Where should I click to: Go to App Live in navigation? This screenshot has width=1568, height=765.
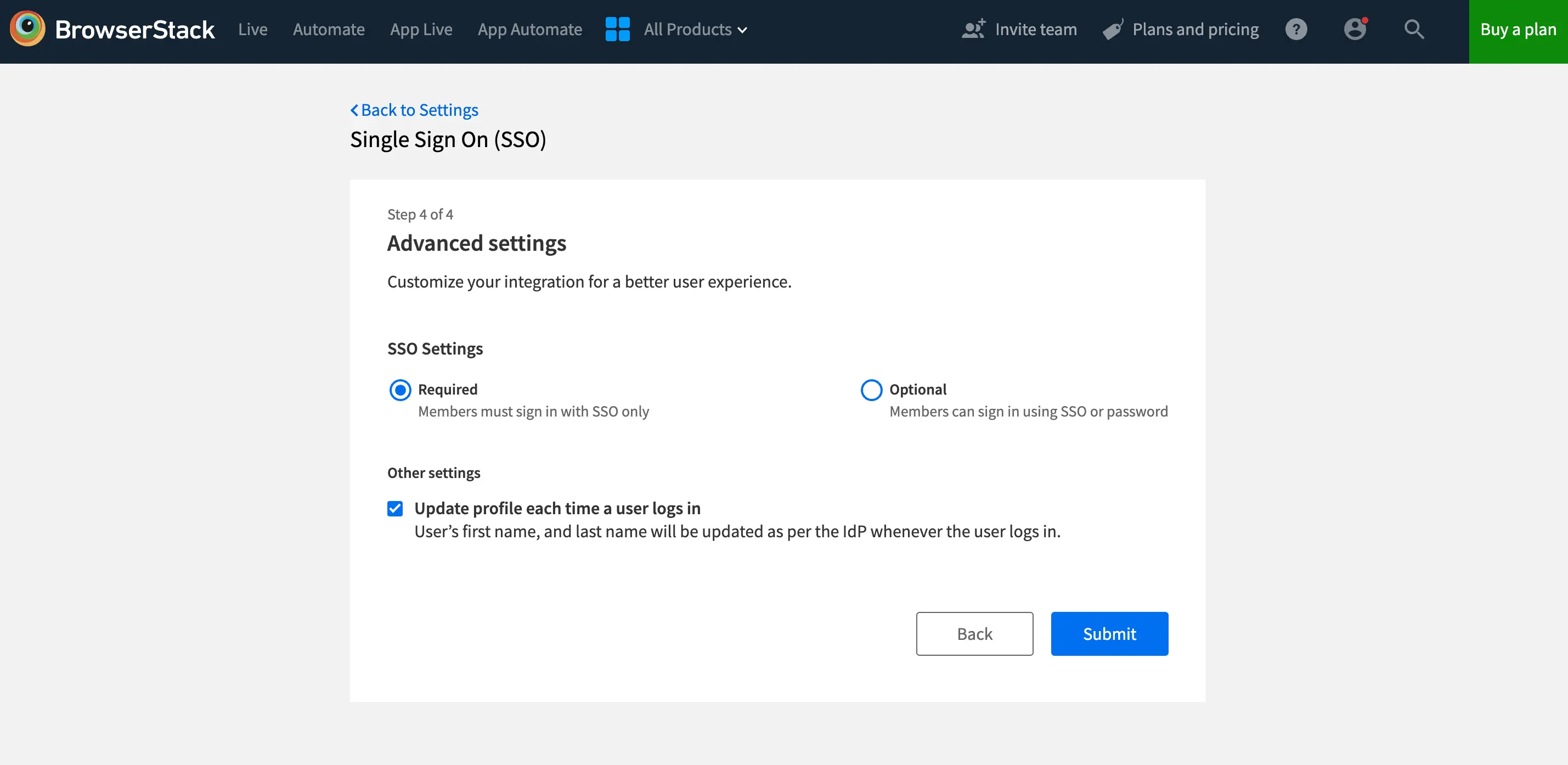pyautogui.click(x=421, y=29)
